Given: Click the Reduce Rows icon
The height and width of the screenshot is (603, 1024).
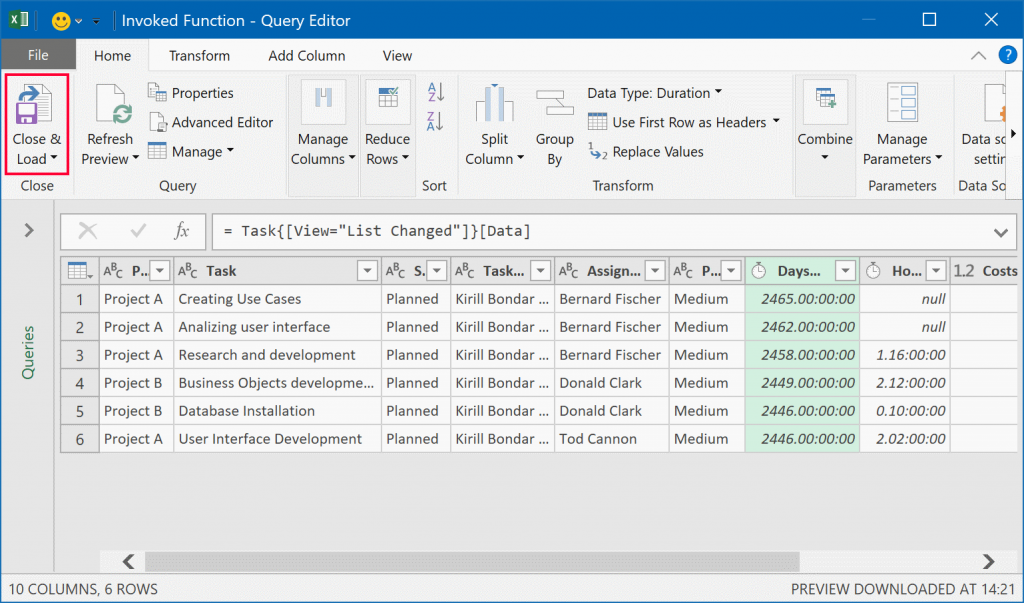Looking at the screenshot, I should pos(388,101).
